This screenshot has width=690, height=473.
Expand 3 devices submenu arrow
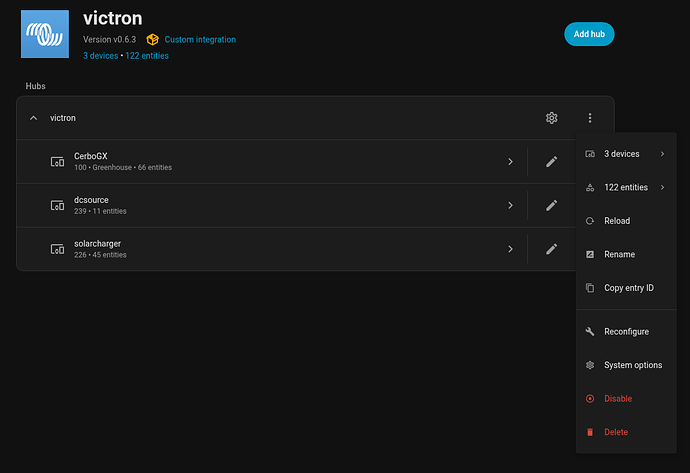coord(662,154)
